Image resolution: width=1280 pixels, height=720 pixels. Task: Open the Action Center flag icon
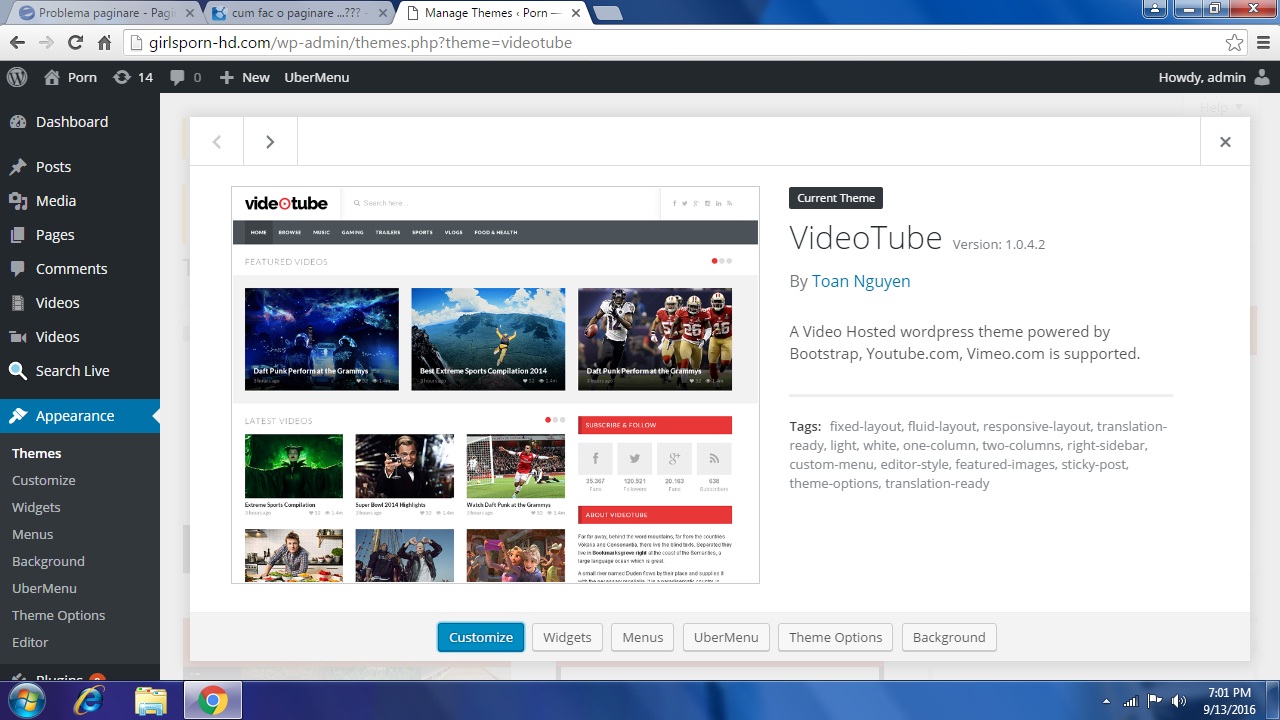pos(1155,701)
